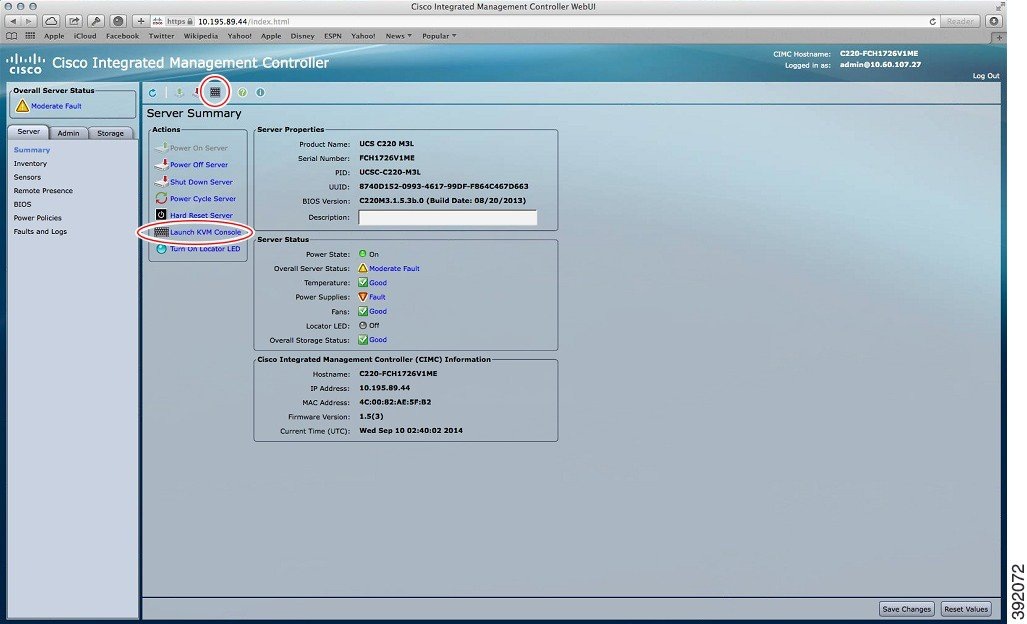Screen dimensions: 1027x624
Task: Click the Shut Down Server action icon
Action: click(161, 181)
